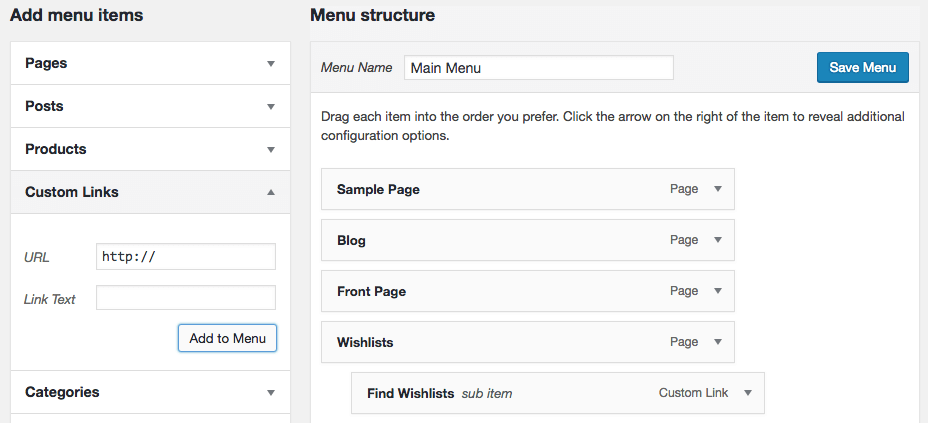This screenshot has width=928, height=423.
Task: Expand the Categories accordion arrow
Action: click(x=270, y=392)
